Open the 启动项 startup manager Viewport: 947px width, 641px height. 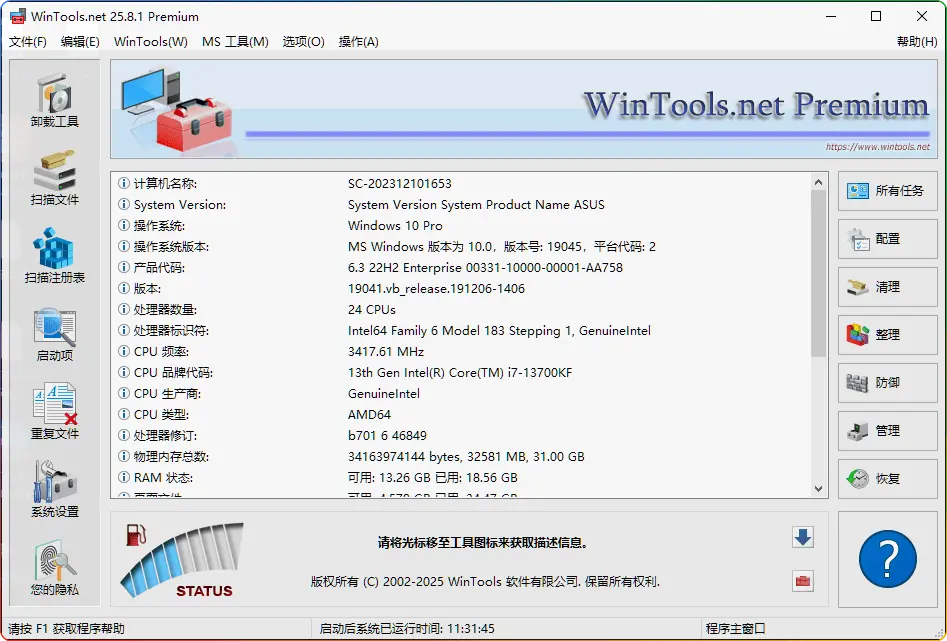tap(54, 334)
